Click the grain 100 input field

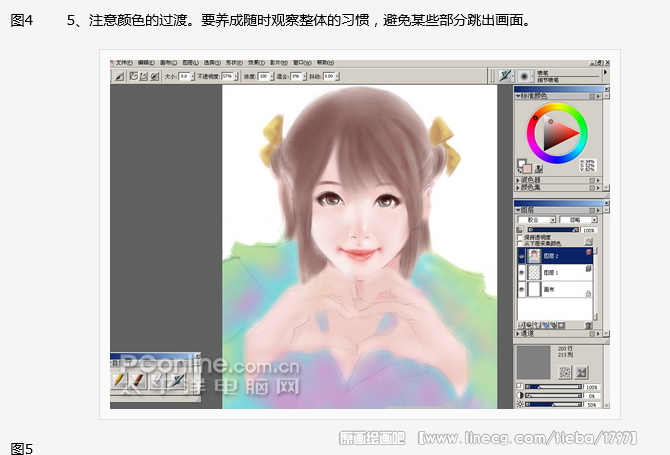264,76
